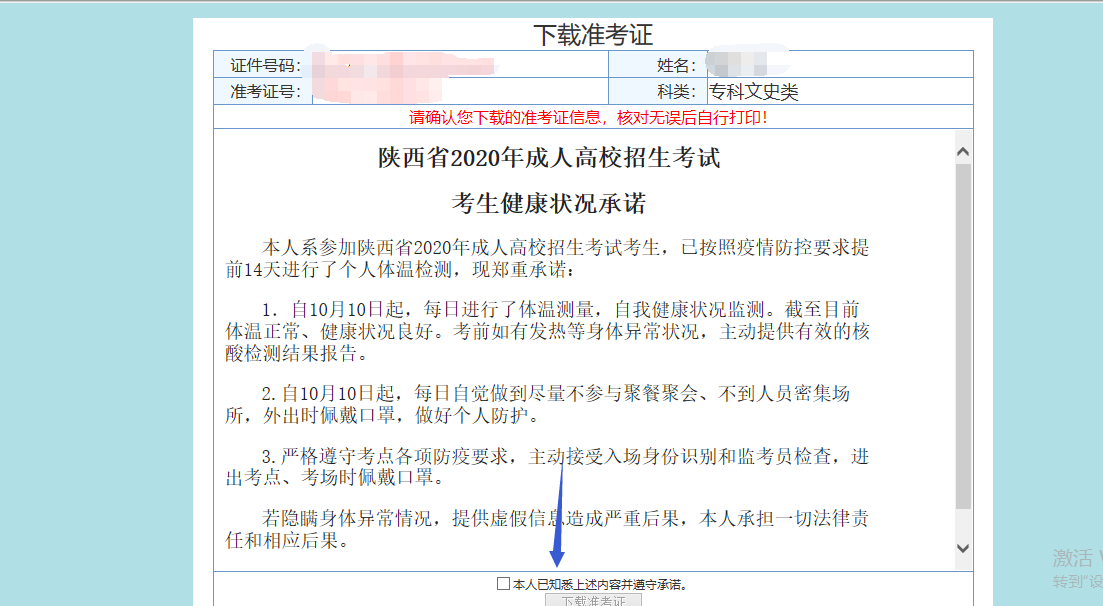The image size is (1103, 606).
Task: Click the blurred 证件号码 value field
Action: pyautogui.click(x=400, y=66)
